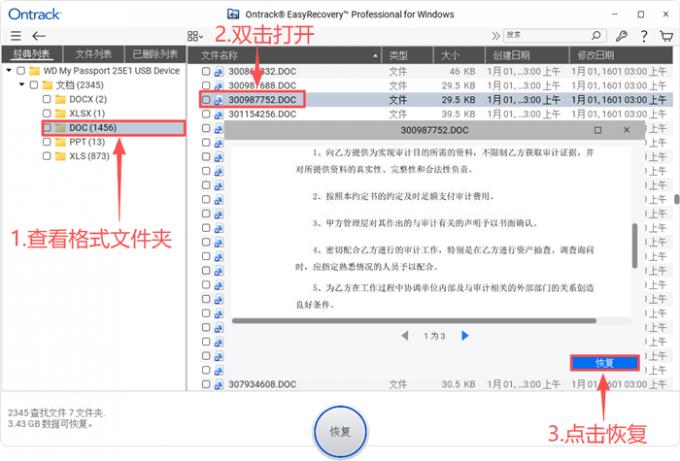
Task: Check the DOC (1456) folder checkbox
Action: coord(47,128)
